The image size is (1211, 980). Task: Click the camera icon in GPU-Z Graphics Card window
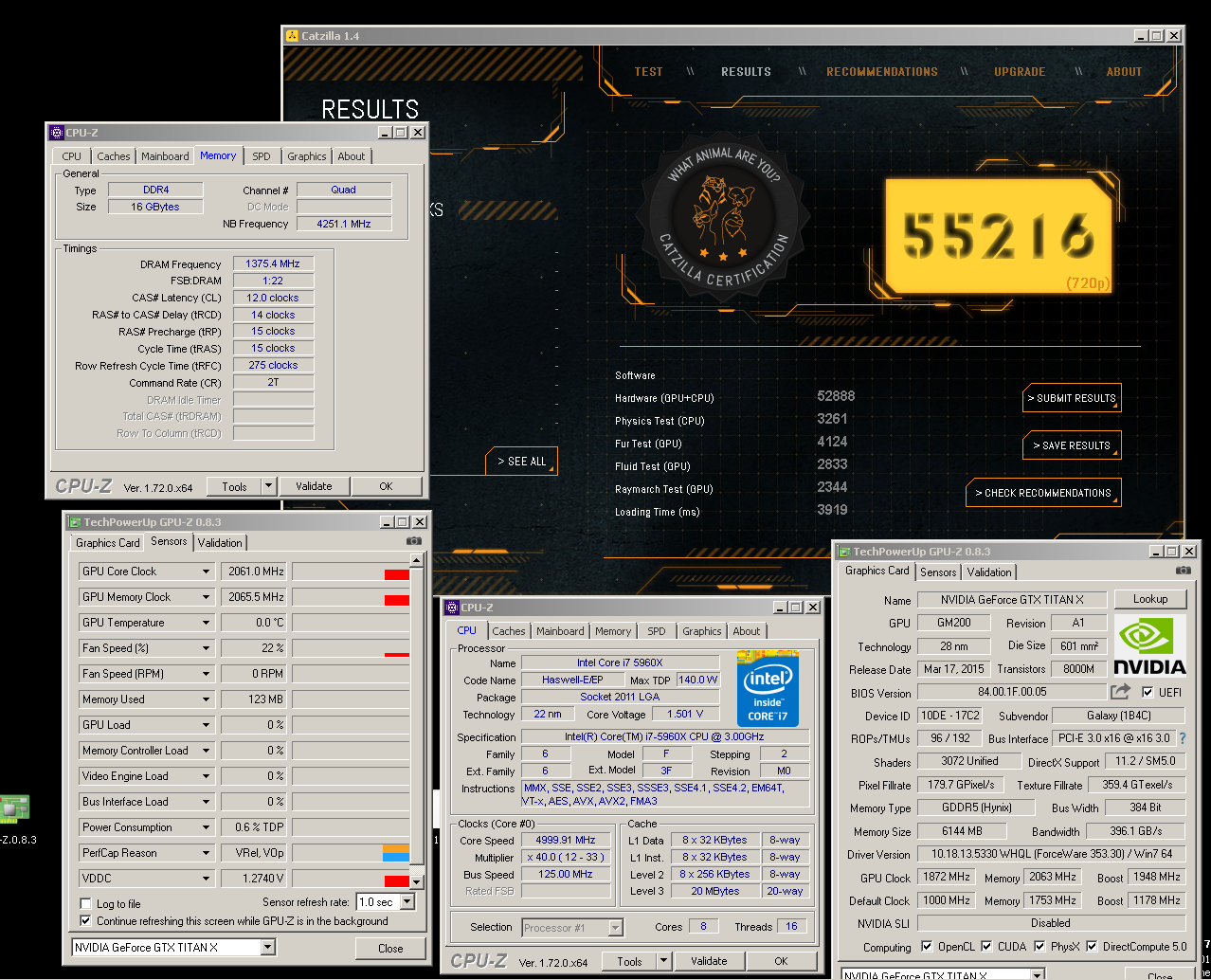1183,571
